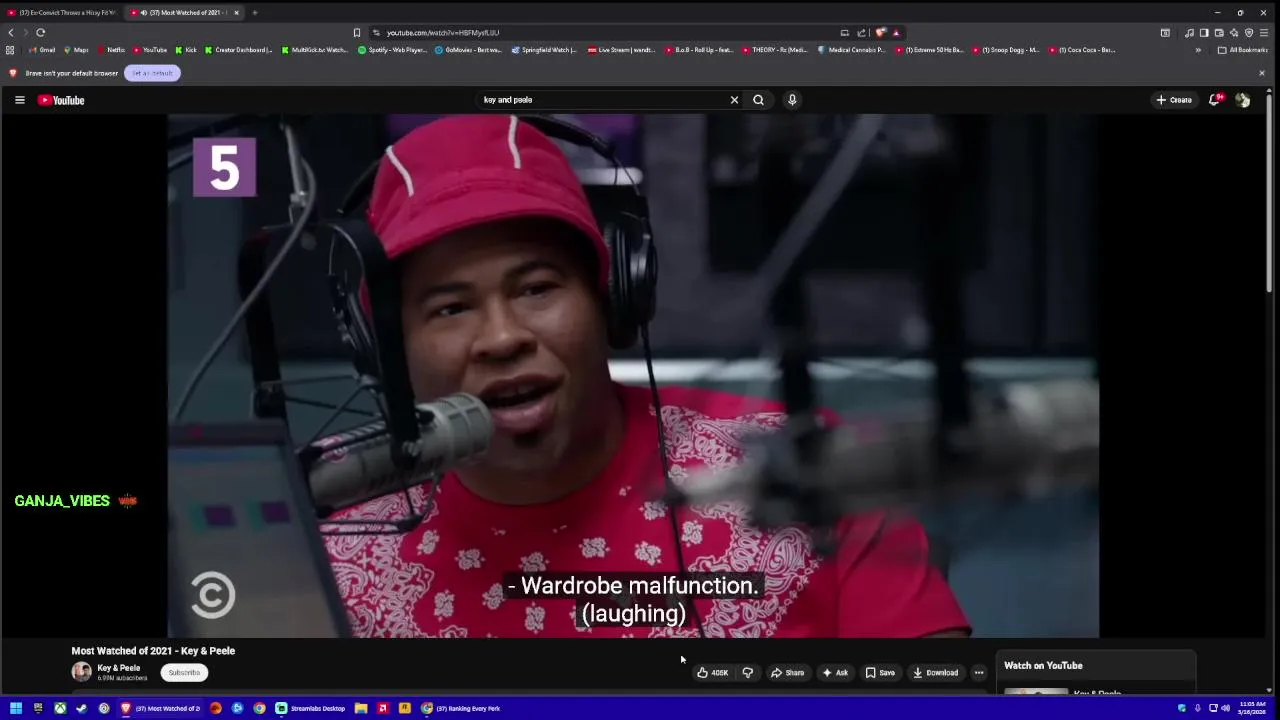Viewport: 1280px width, 720px height.
Task: Open the YouTube account avatar menu
Action: coord(1243,100)
